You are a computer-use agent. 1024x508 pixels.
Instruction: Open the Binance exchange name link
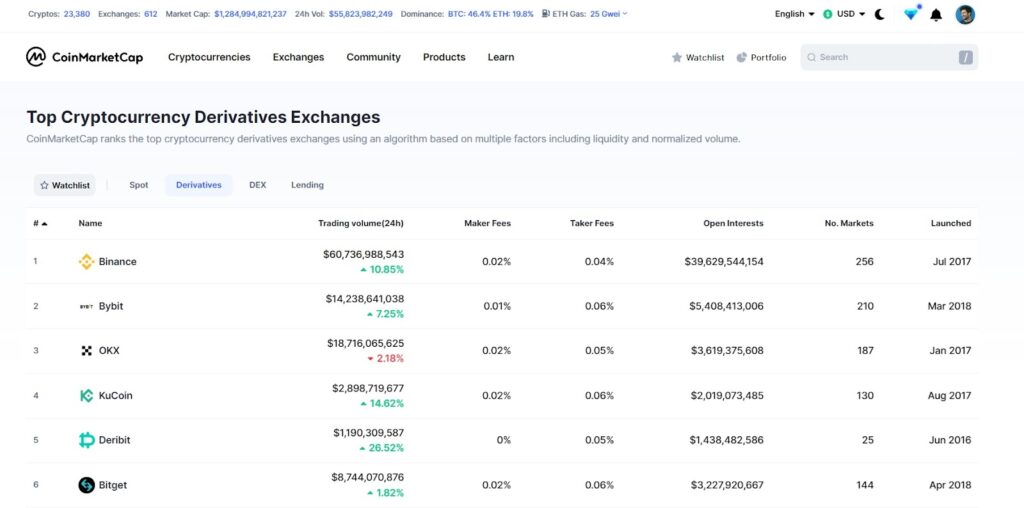tap(118, 261)
